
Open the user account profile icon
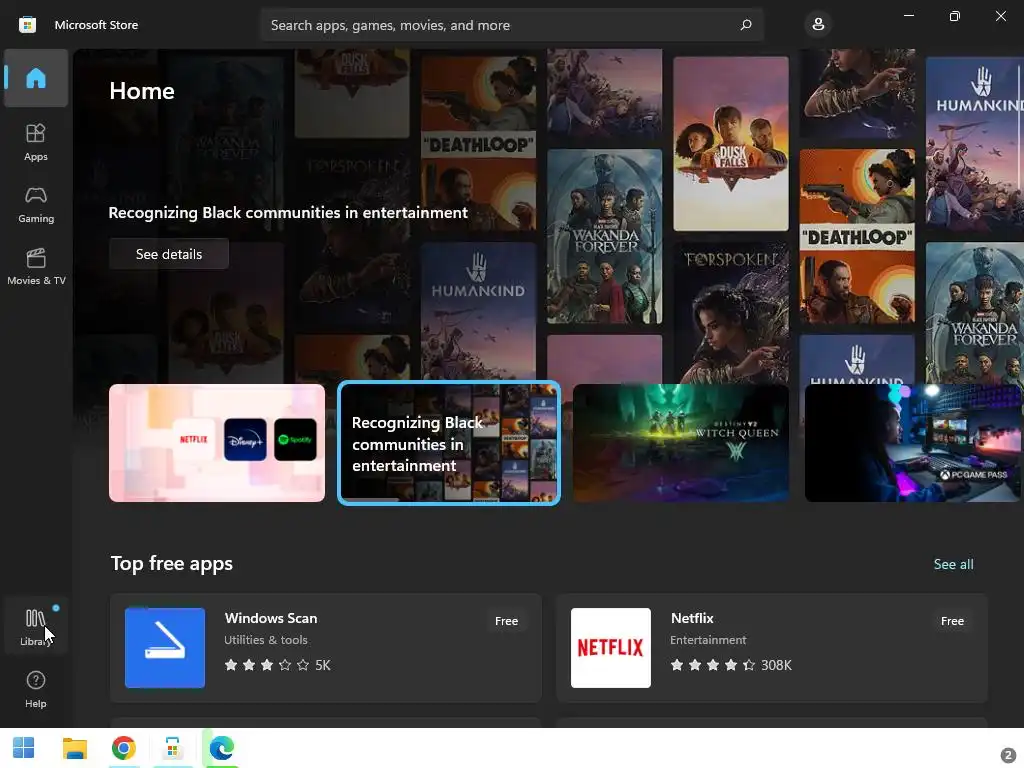[818, 25]
